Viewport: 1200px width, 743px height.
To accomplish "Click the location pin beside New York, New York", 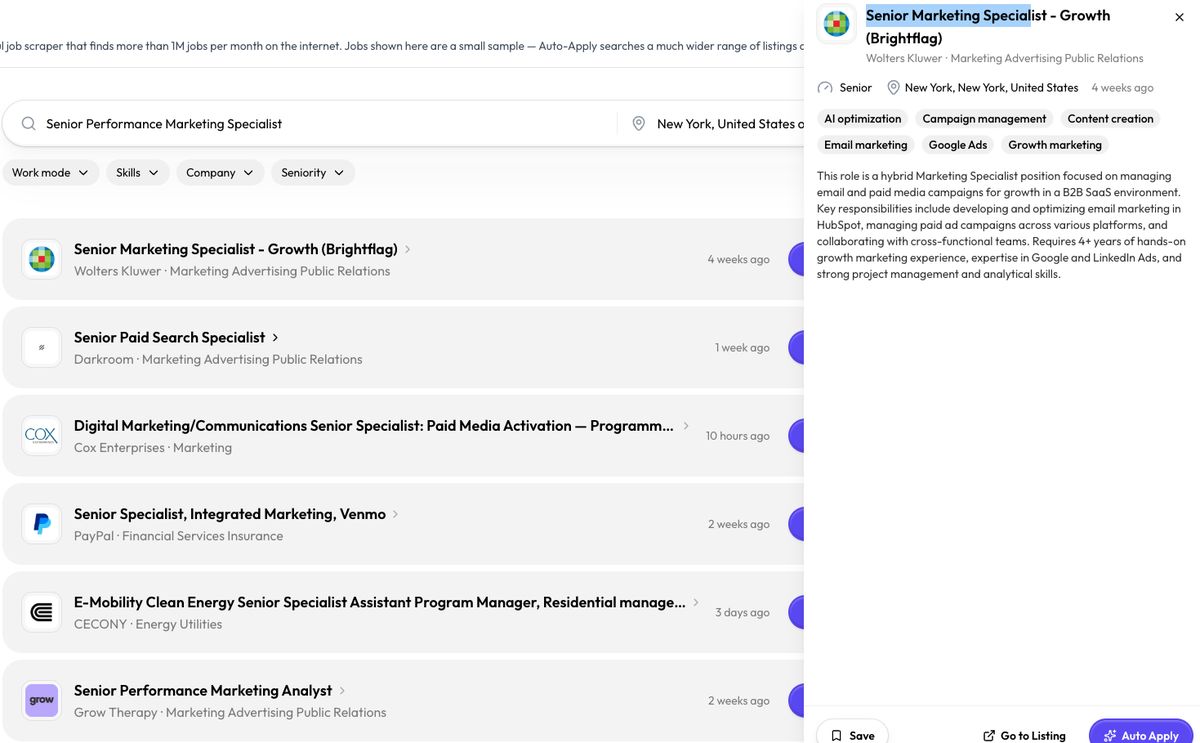I will 893,88.
